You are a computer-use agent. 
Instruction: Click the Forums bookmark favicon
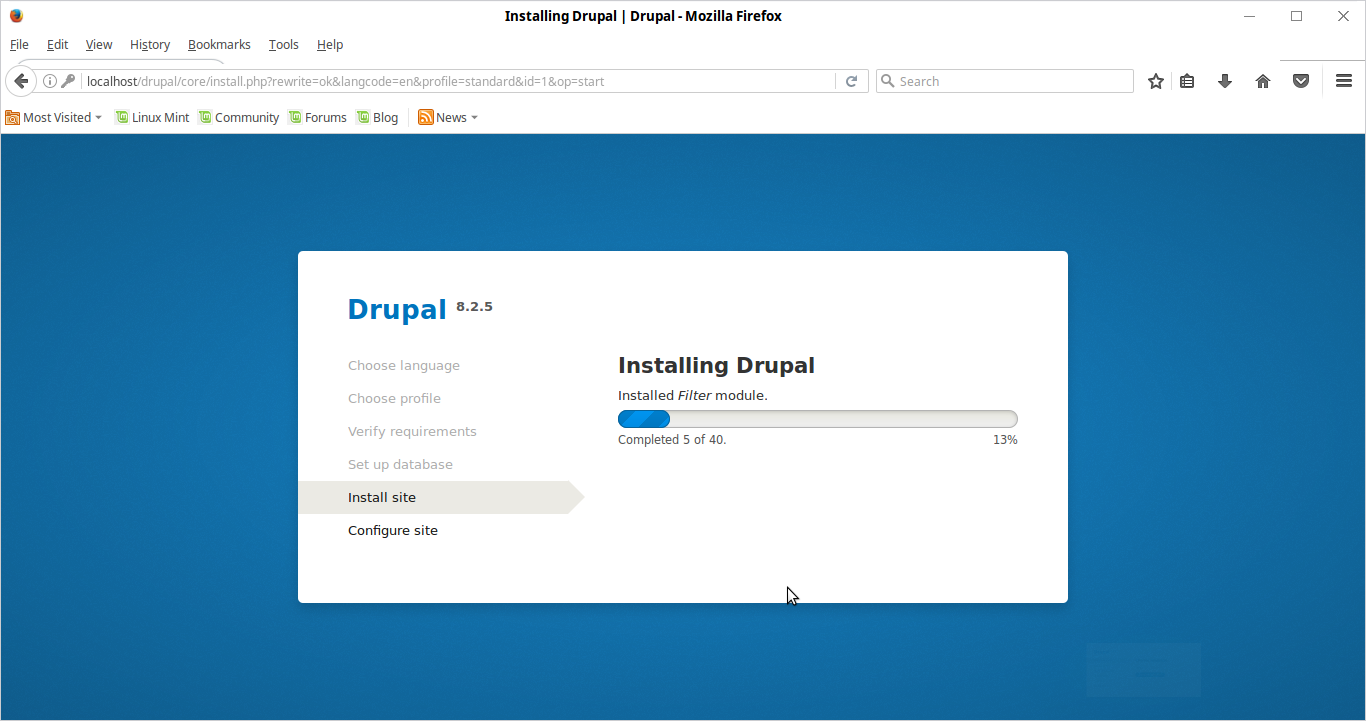[295, 117]
